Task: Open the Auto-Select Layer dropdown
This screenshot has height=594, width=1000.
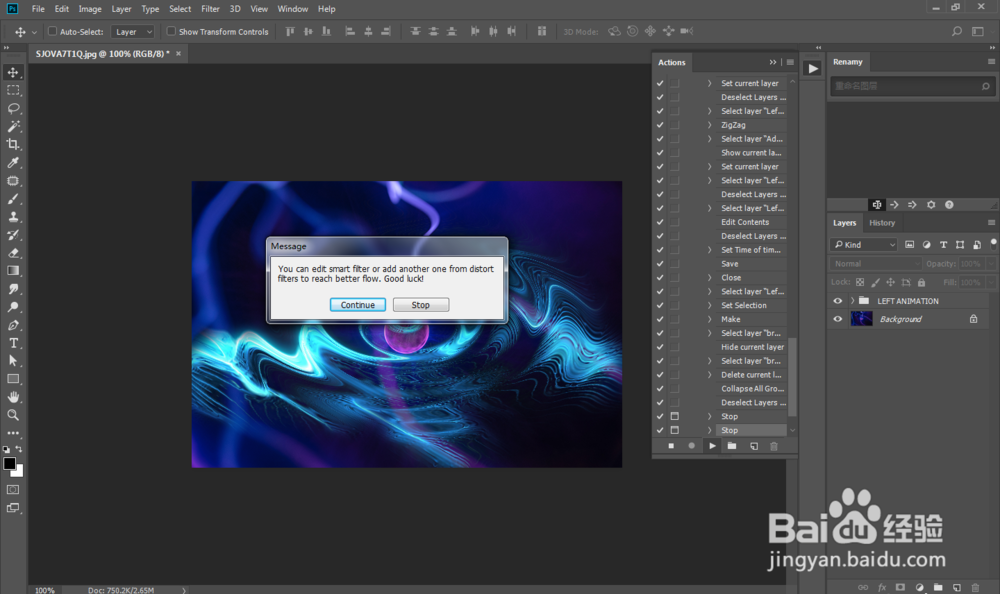Action: click(x=133, y=31)
